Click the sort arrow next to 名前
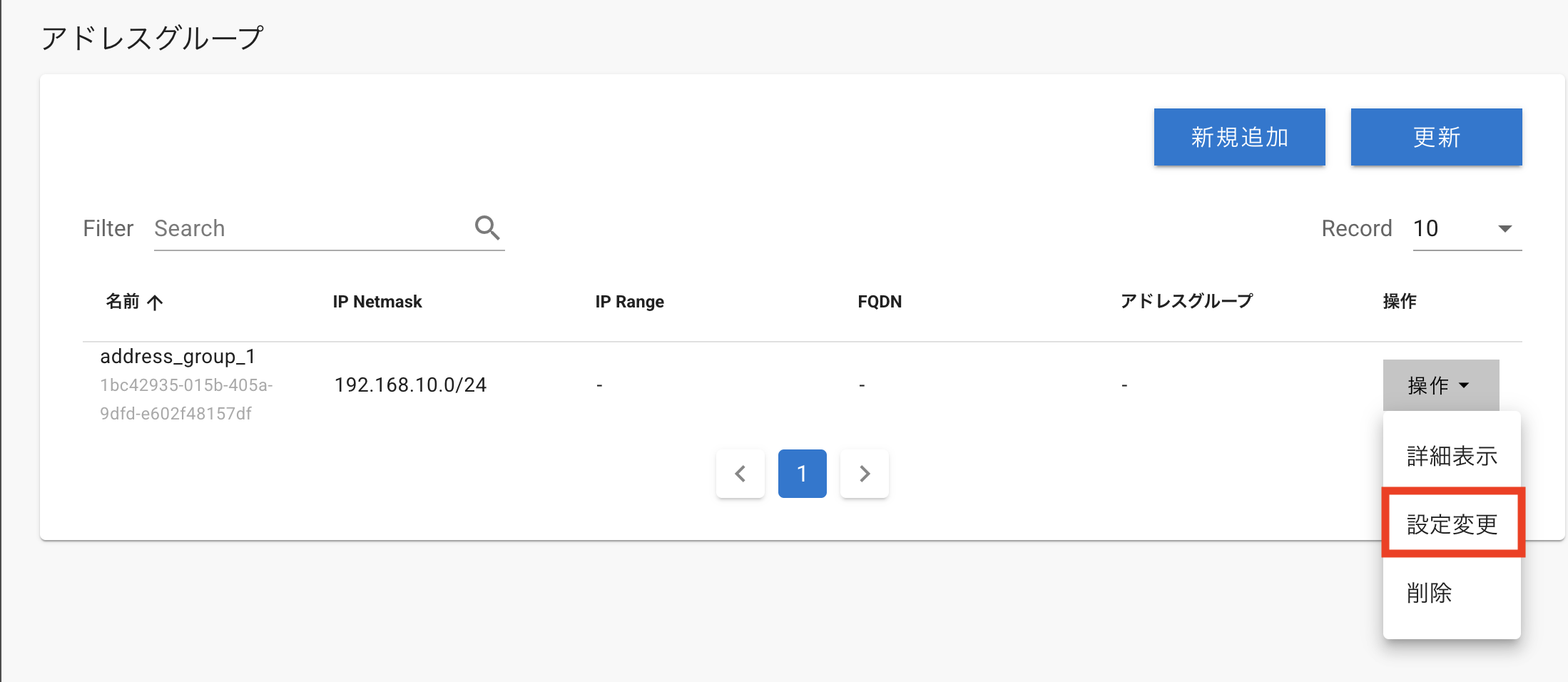The image size is (1568, 682). pos(155,302)
